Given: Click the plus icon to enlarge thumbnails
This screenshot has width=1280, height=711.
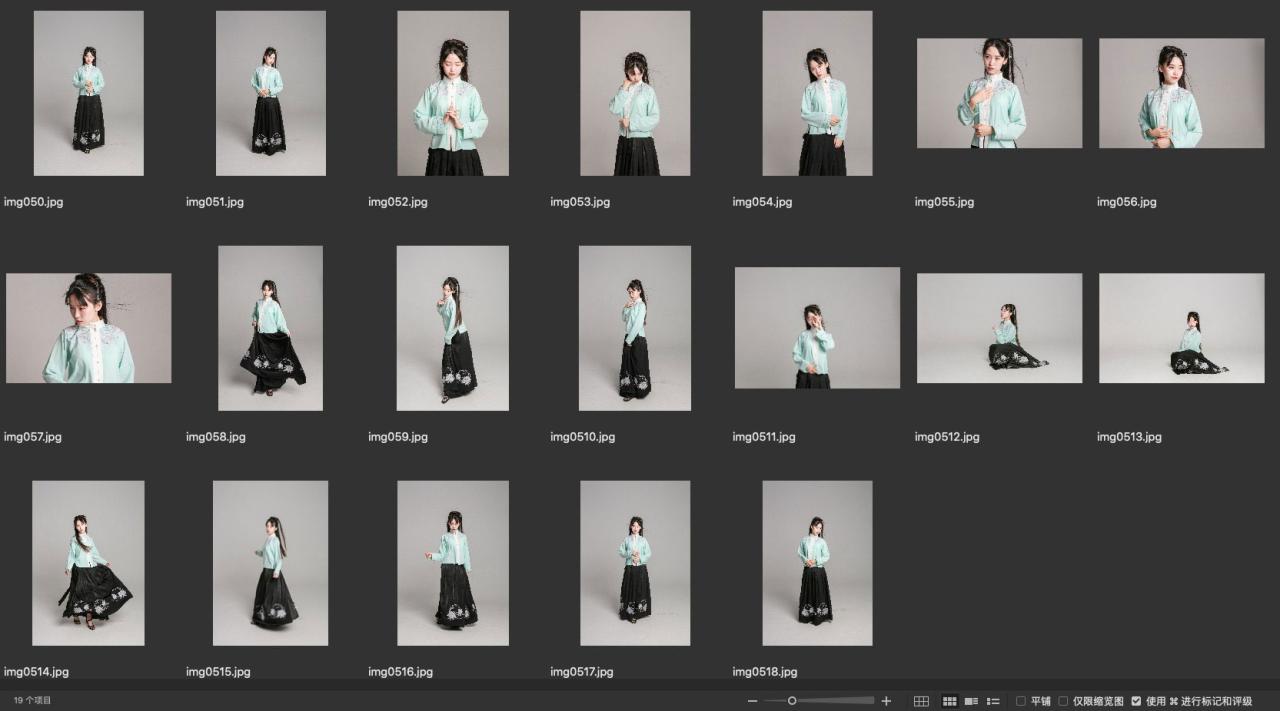Looking at the screenshot, I should (x=886, y=701).
